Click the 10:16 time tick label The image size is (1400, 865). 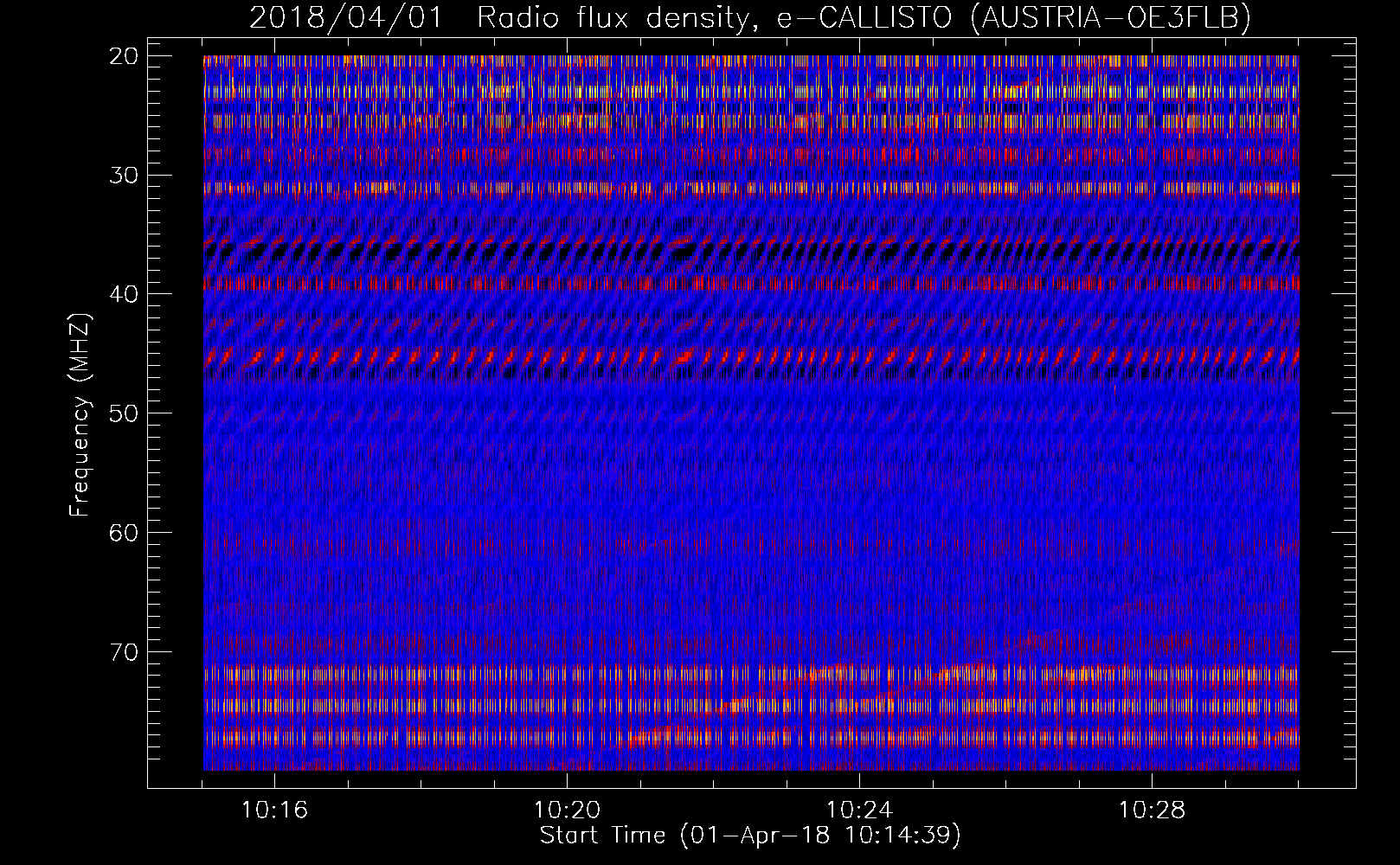coord(274,811)
